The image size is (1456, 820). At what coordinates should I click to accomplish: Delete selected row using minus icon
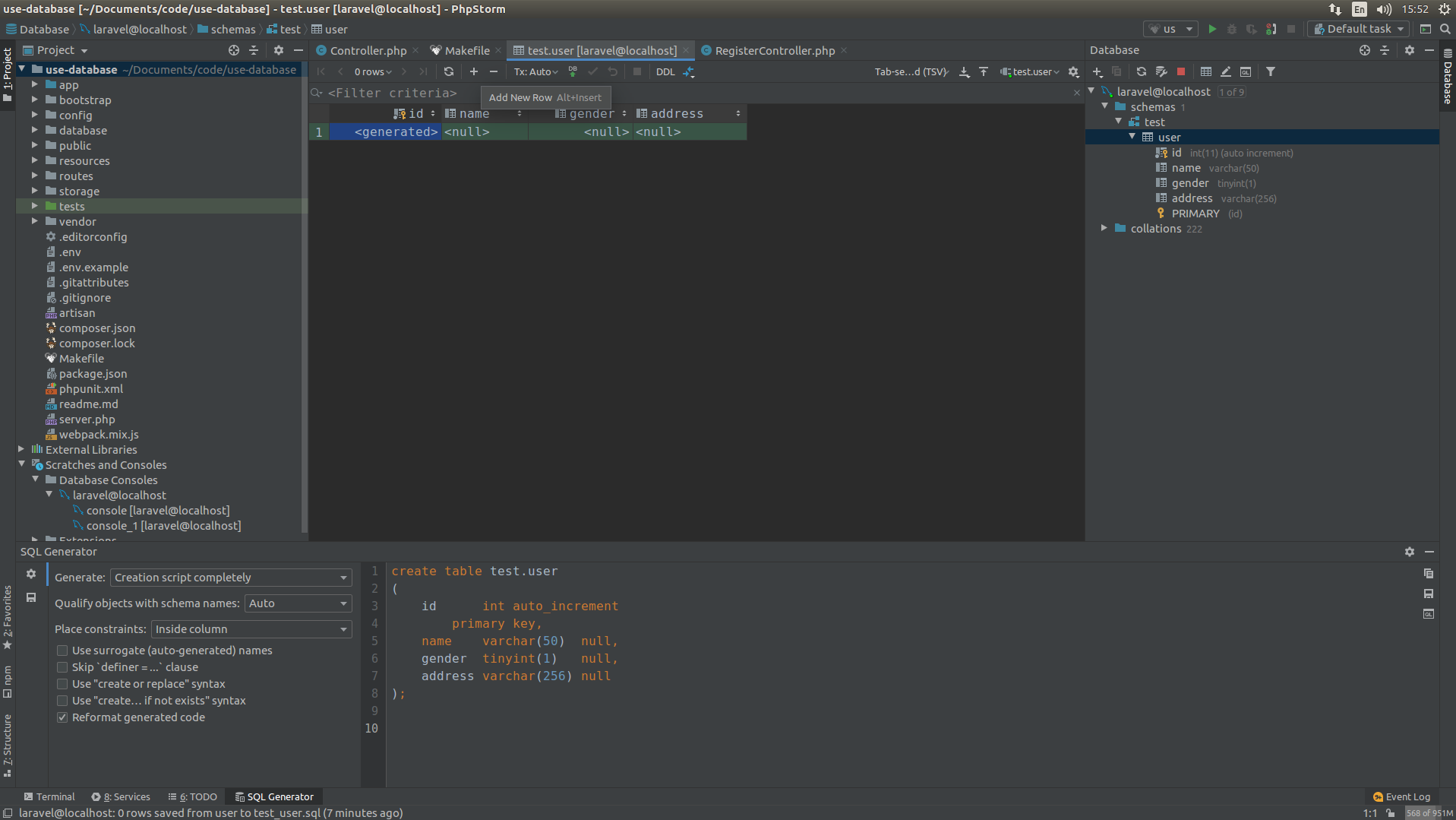tap(493, 71)
